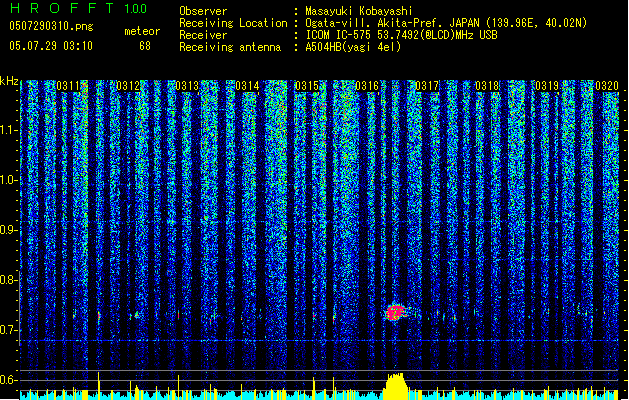Click the wide yellow signal-strength peak

pyautogui.click(x=395, y=386)
